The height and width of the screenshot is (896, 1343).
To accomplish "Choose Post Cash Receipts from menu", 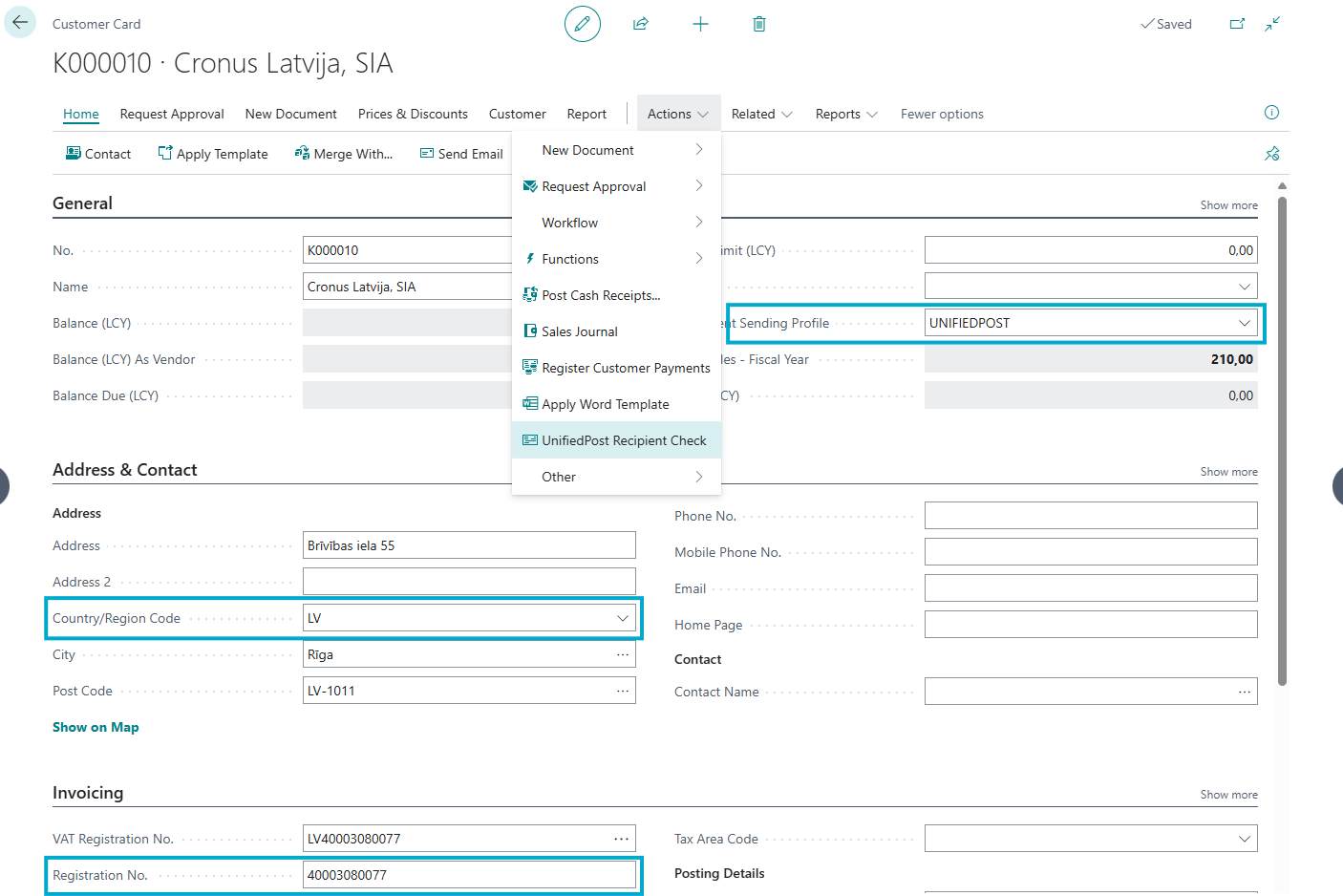I will tap(600, 295).
